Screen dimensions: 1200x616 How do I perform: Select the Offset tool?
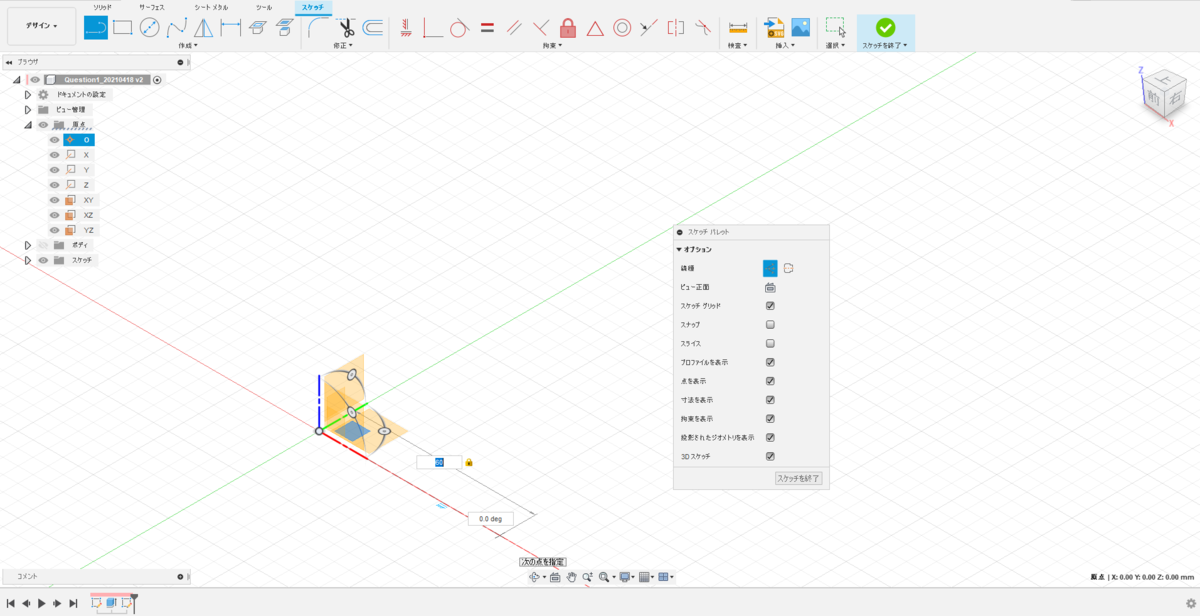point(372,27)
